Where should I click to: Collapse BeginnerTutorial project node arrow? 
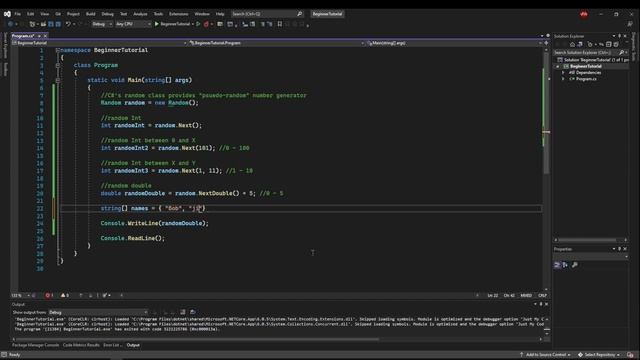pos(558,66)
